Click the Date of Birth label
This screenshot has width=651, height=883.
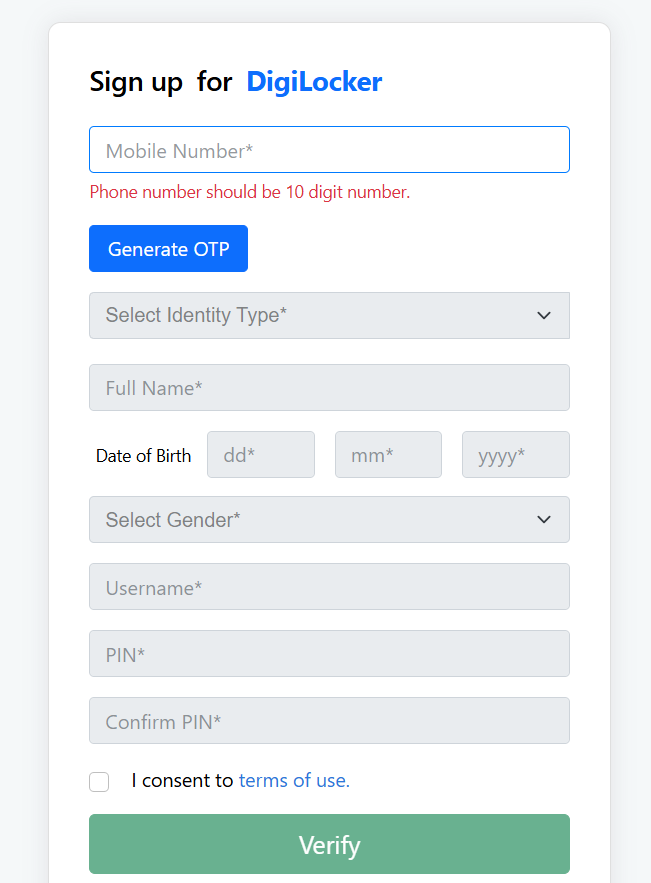click(143, 456)
